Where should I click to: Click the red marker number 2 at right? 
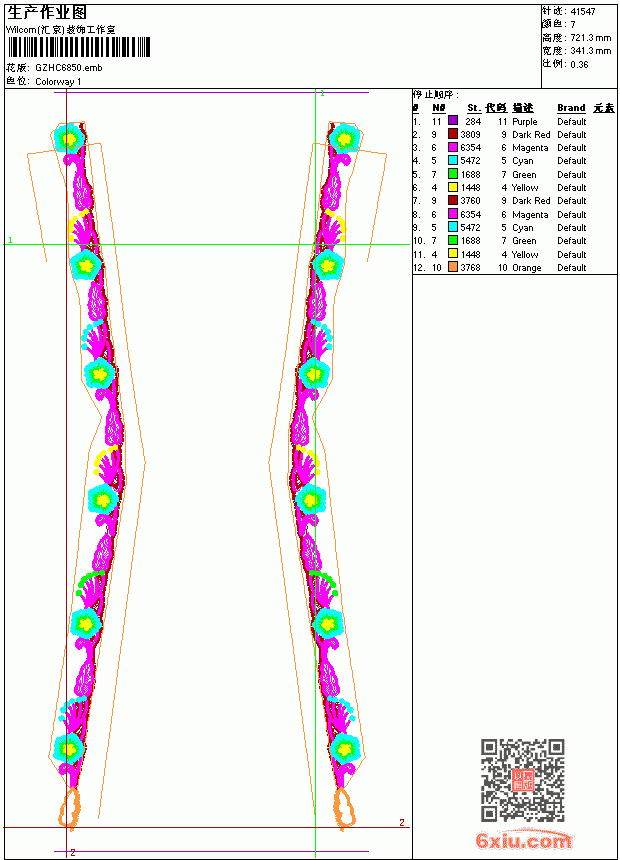point(402,822)
